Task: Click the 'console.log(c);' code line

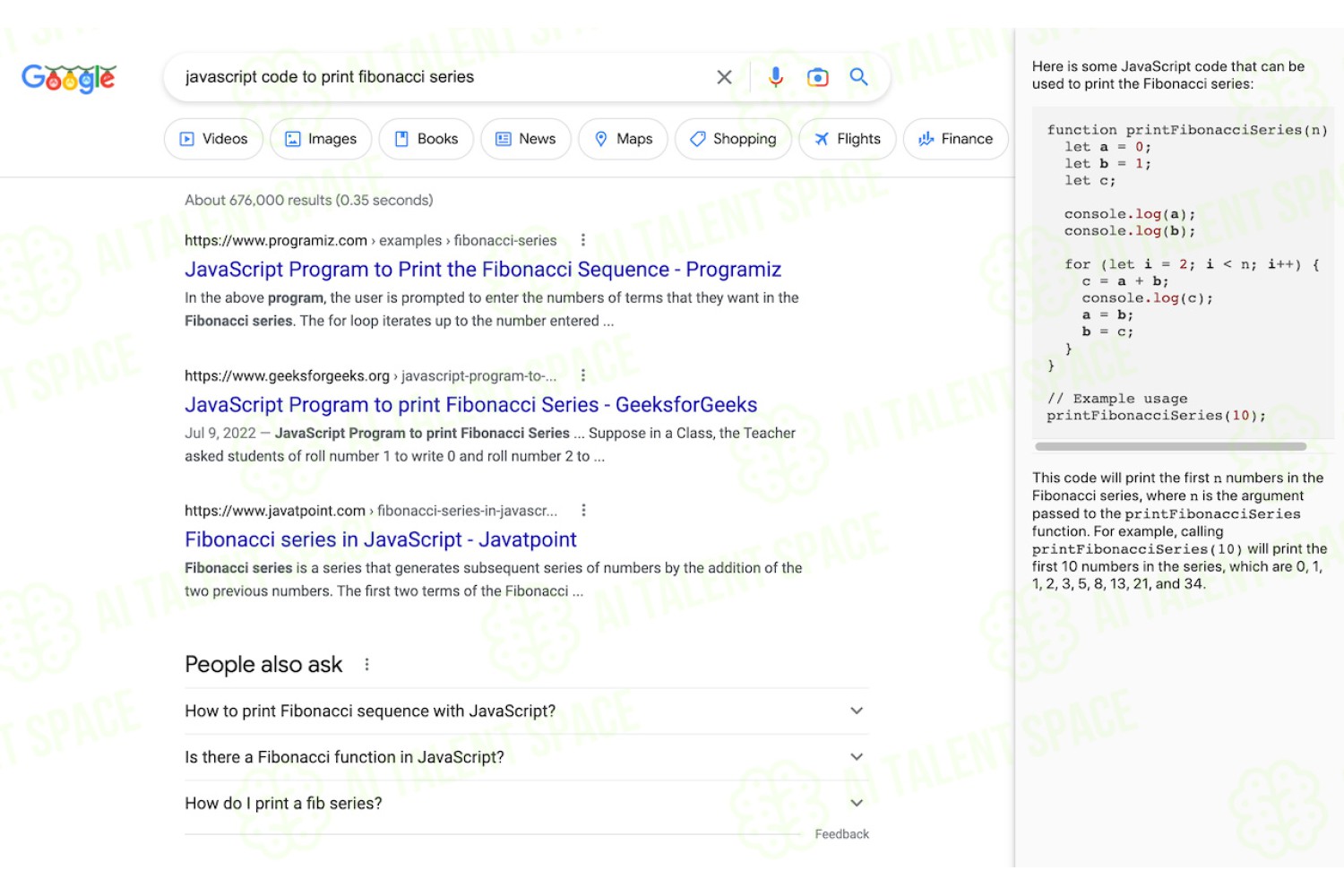Action: pos(1147,298)
